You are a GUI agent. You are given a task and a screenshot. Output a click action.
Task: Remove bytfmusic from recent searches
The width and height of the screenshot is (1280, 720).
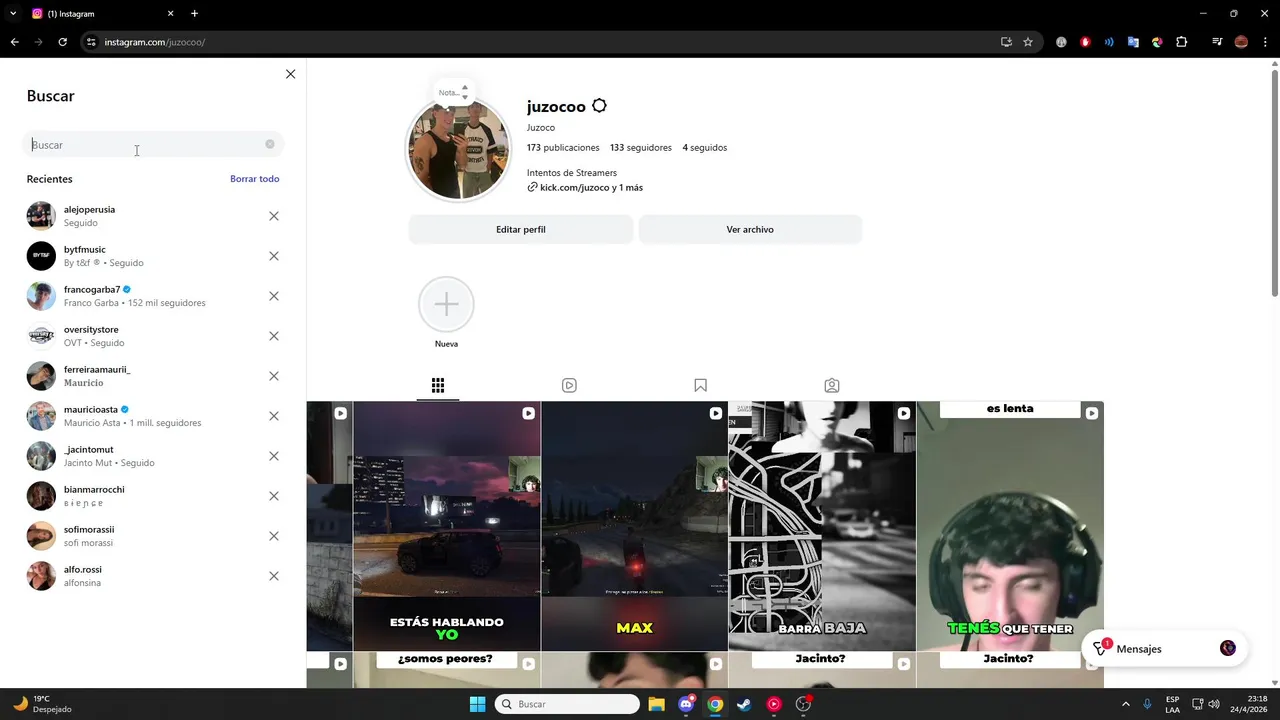pos(274,256)
